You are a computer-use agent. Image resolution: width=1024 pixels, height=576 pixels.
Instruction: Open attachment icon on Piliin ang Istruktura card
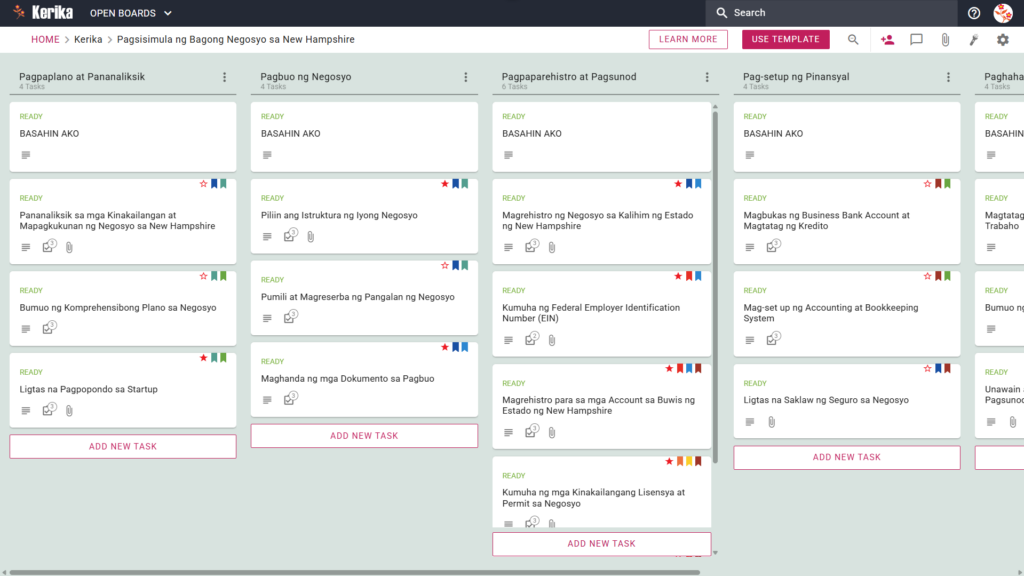(x=311, y=237)
